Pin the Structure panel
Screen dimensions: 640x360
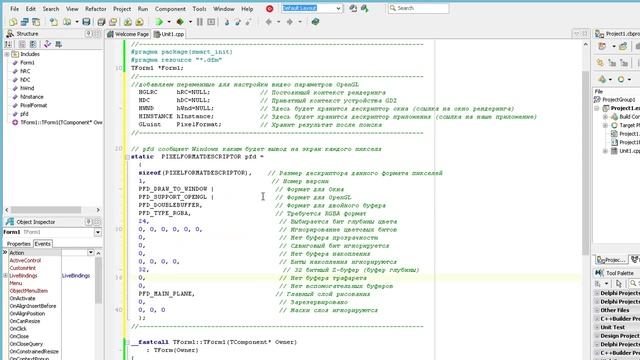pos(89,33)
